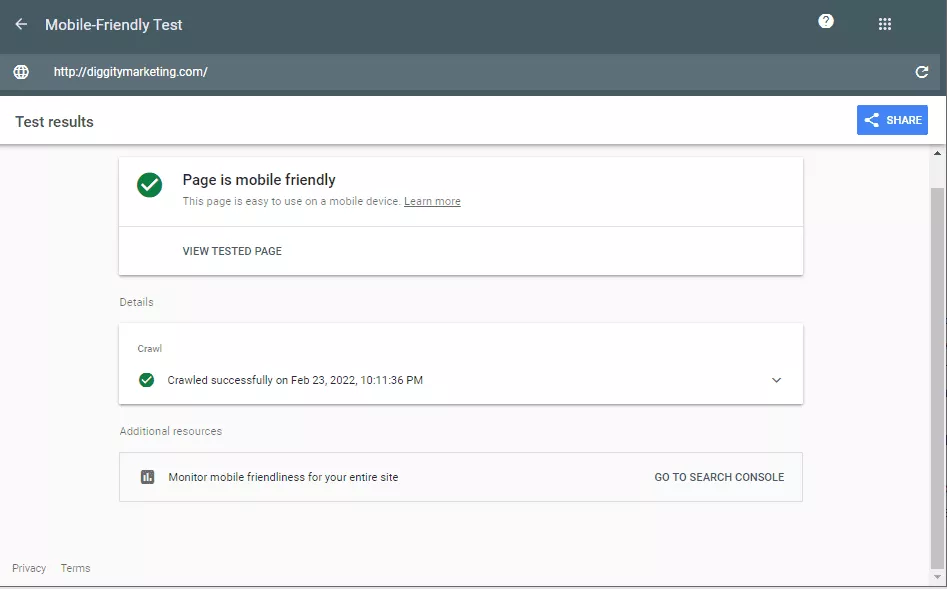Open the help question mark icon
Image resolution: width=947 pixels, height=589 pixels.
click(x=826, y=21)
